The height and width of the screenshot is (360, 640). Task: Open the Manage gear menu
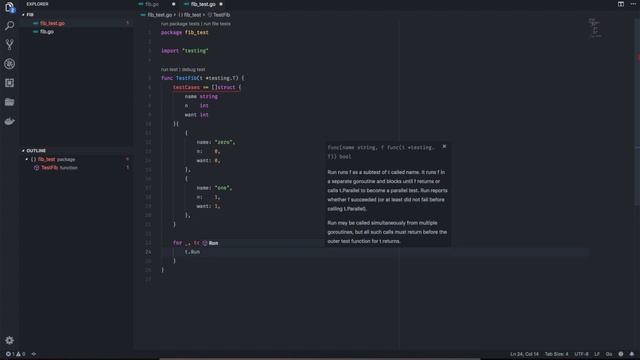click(9, 340)
